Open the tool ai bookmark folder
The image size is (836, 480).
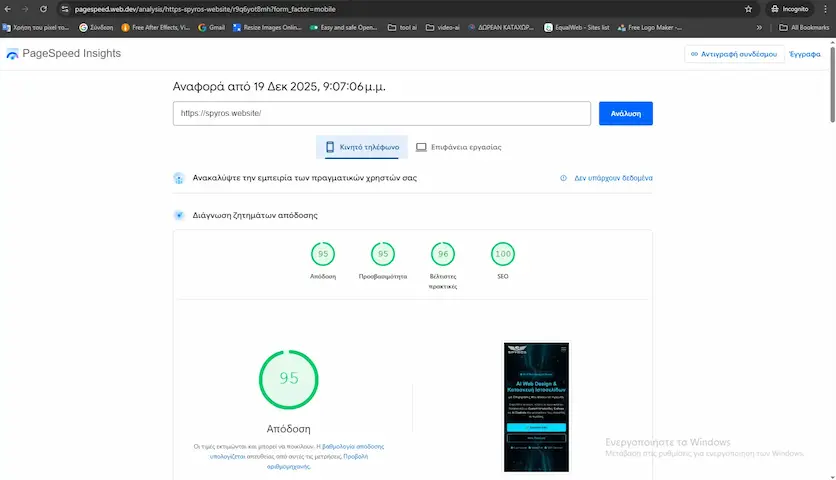403,27
